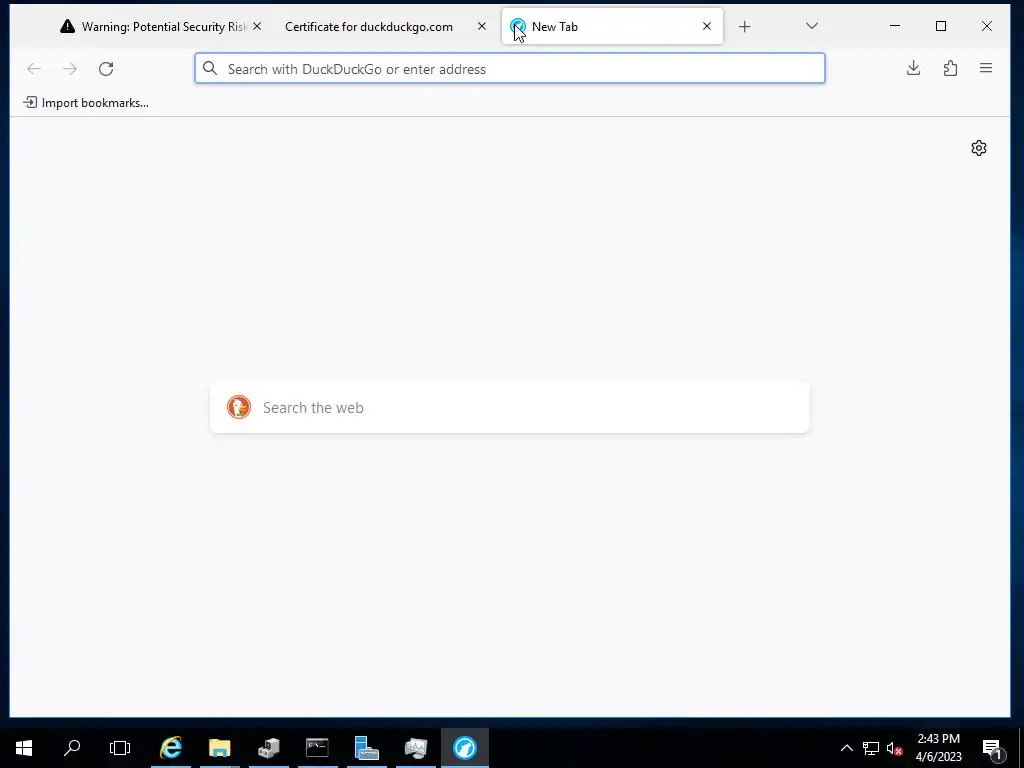This screenshot has width=1024, height=768.
Task: Click Import bookmarks... in bookmarks toolbar
Action: click(x=86, y=103)
